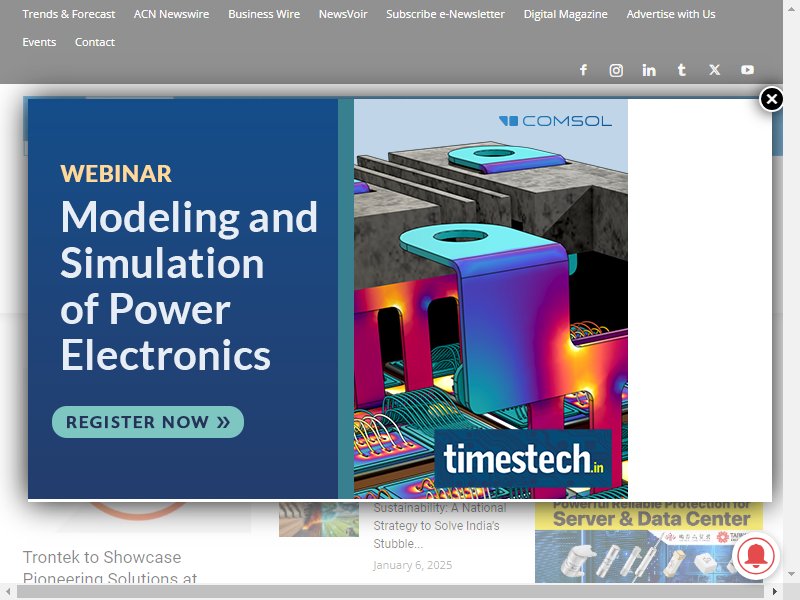
Task: Open Trends & Forecast menu item
Action: tap(69, 14)
